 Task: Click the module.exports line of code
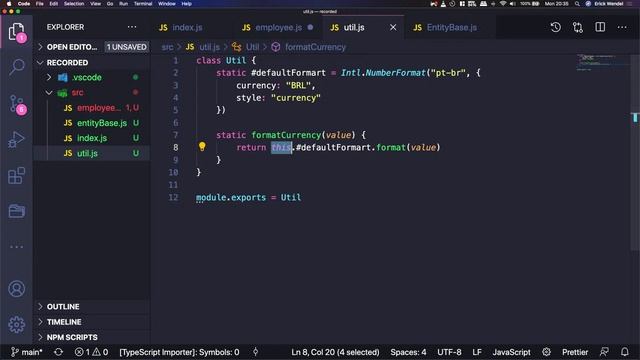[248, 197]
